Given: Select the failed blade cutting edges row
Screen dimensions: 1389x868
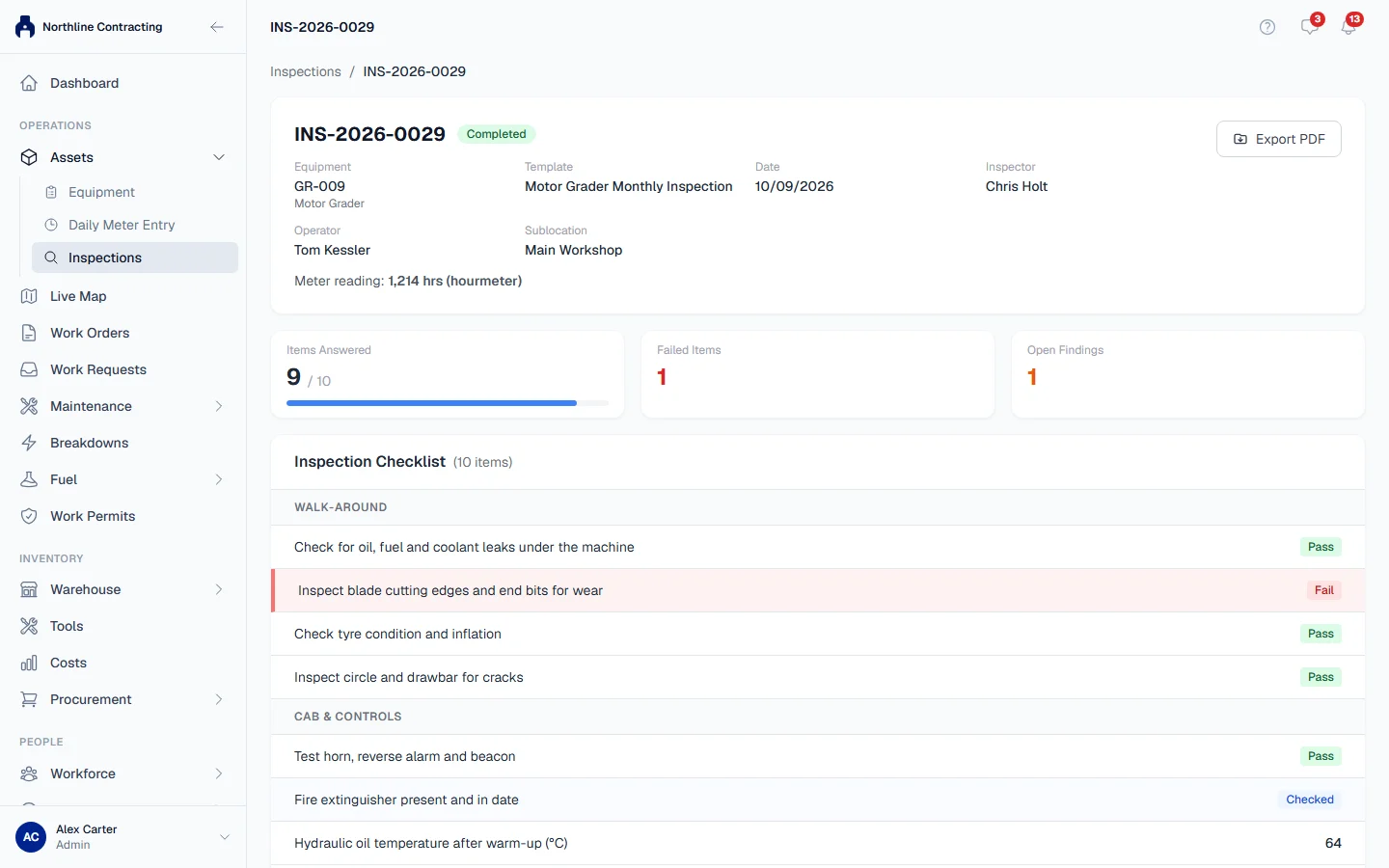Looking at the screenshot, I should pos(818,590).
